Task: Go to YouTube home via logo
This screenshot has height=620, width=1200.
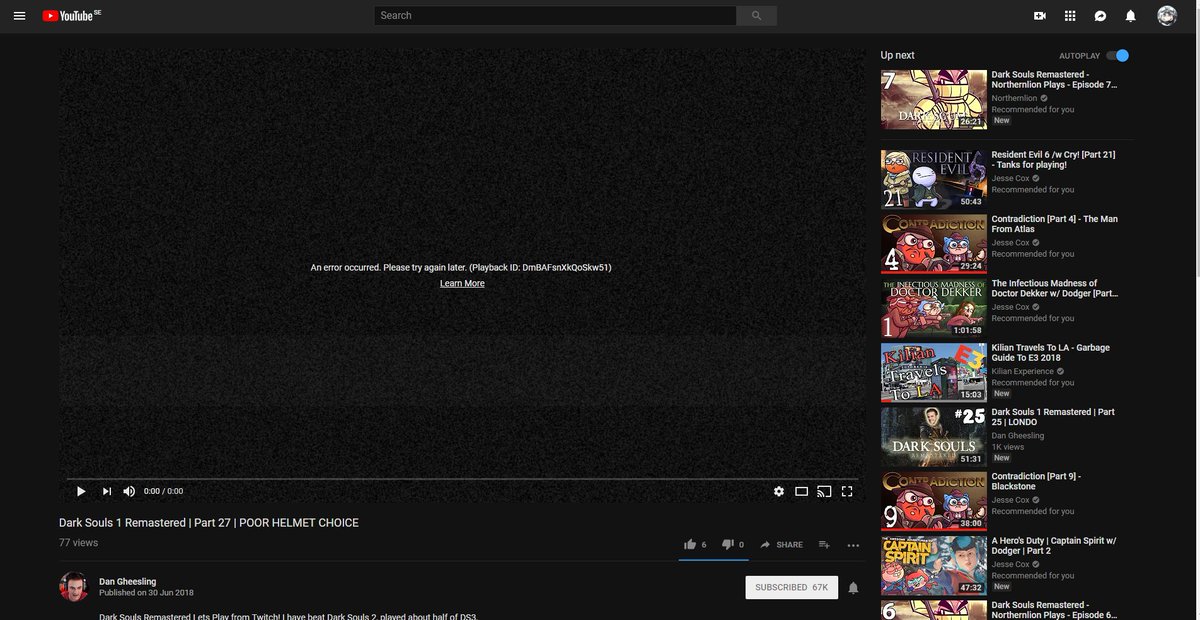Action: pyautogui.click(x=72, y=16)
